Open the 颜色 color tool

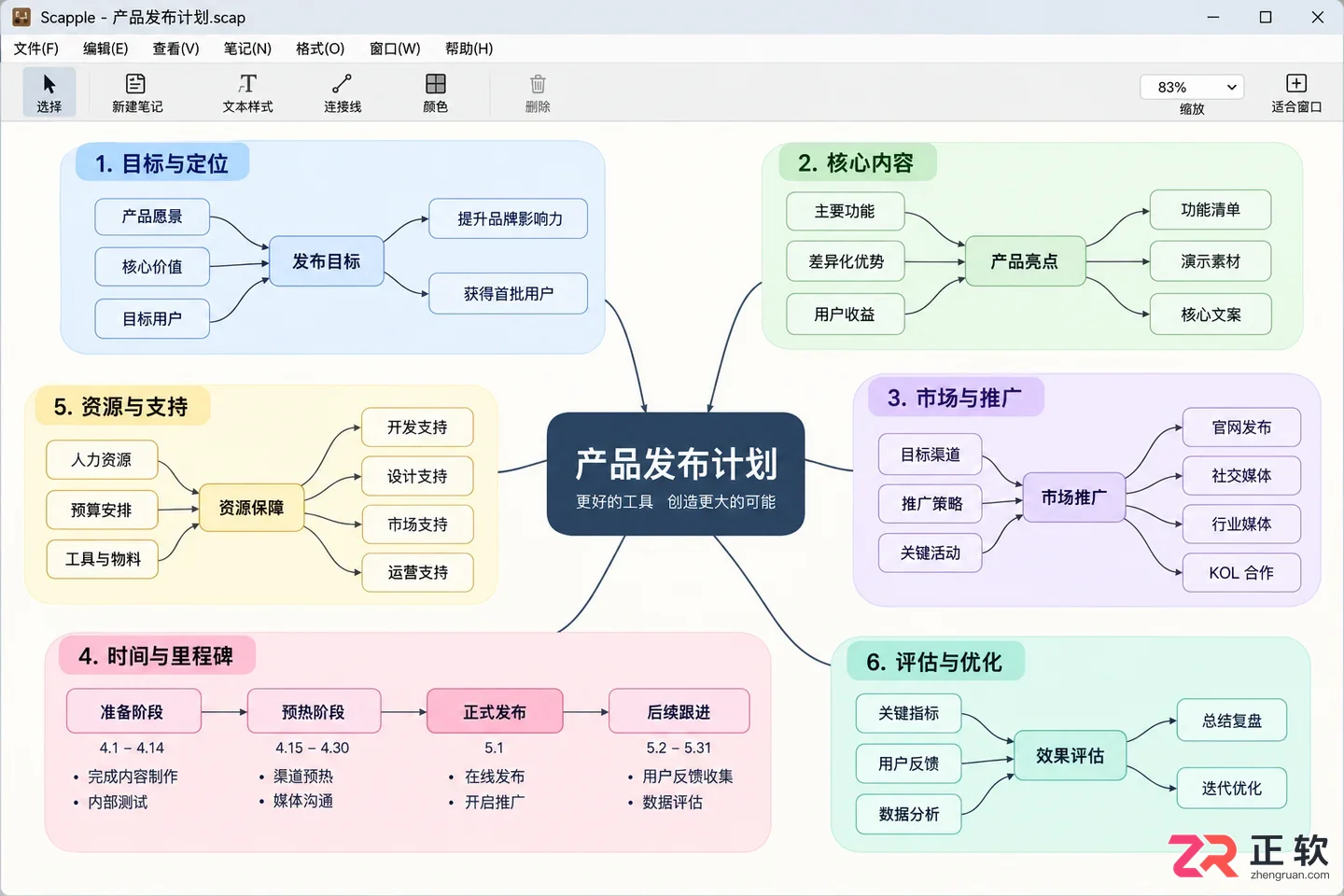pyautogui.click(x=435, y=92)
